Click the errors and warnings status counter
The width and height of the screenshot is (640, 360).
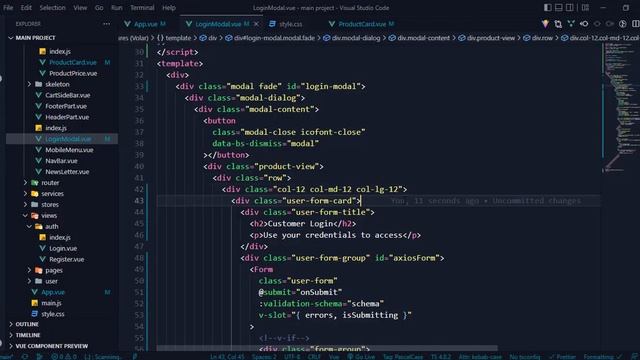click(x=64, y=357)
